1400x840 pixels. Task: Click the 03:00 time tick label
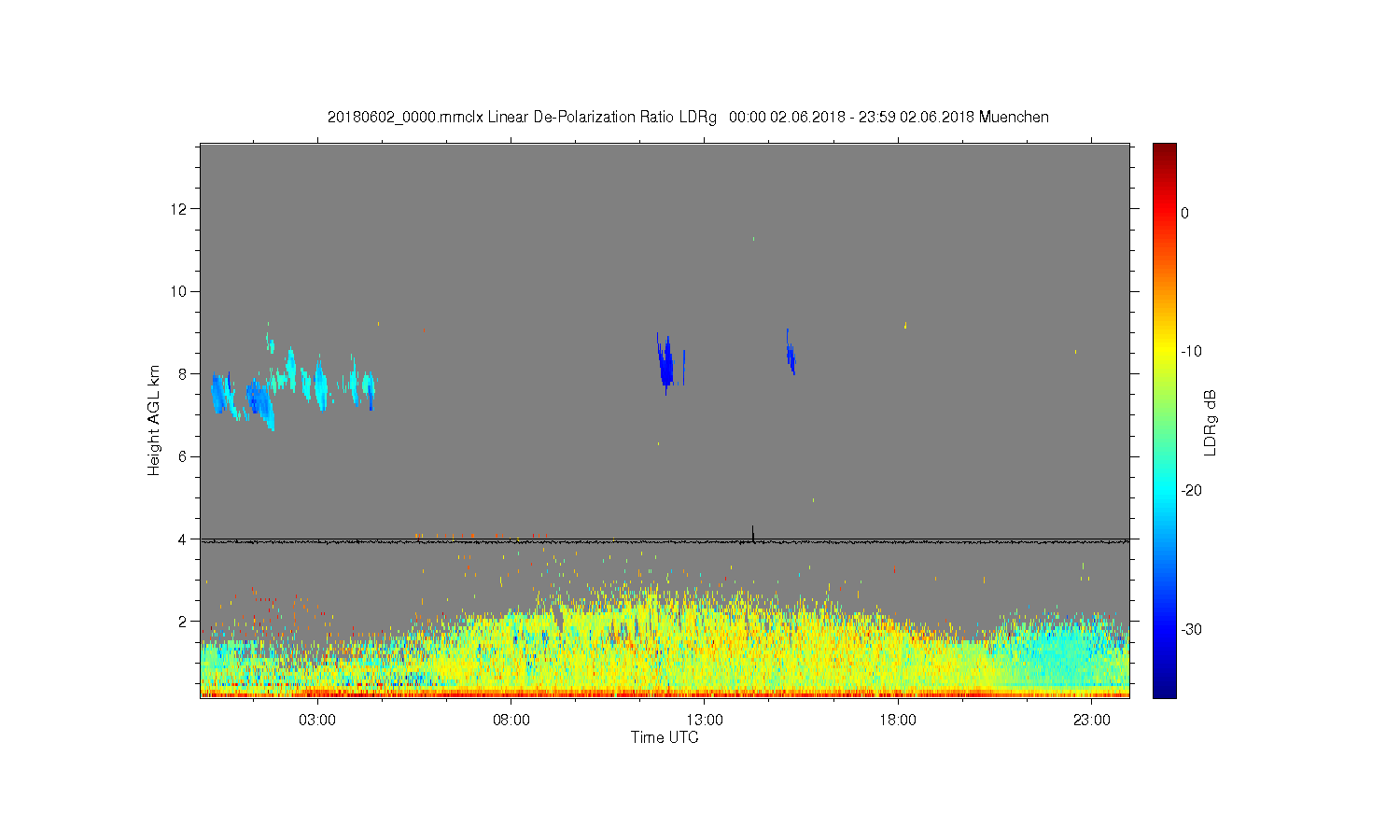(x=317, y=721)
